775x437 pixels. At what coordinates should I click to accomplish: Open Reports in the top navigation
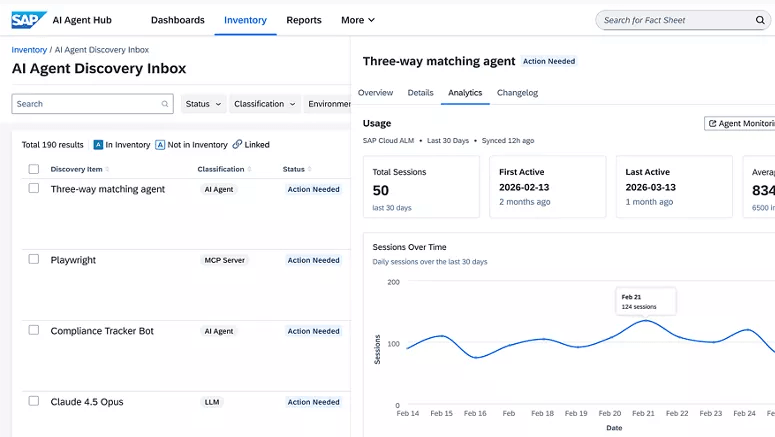pyautogui.click(x=304, y=20)
